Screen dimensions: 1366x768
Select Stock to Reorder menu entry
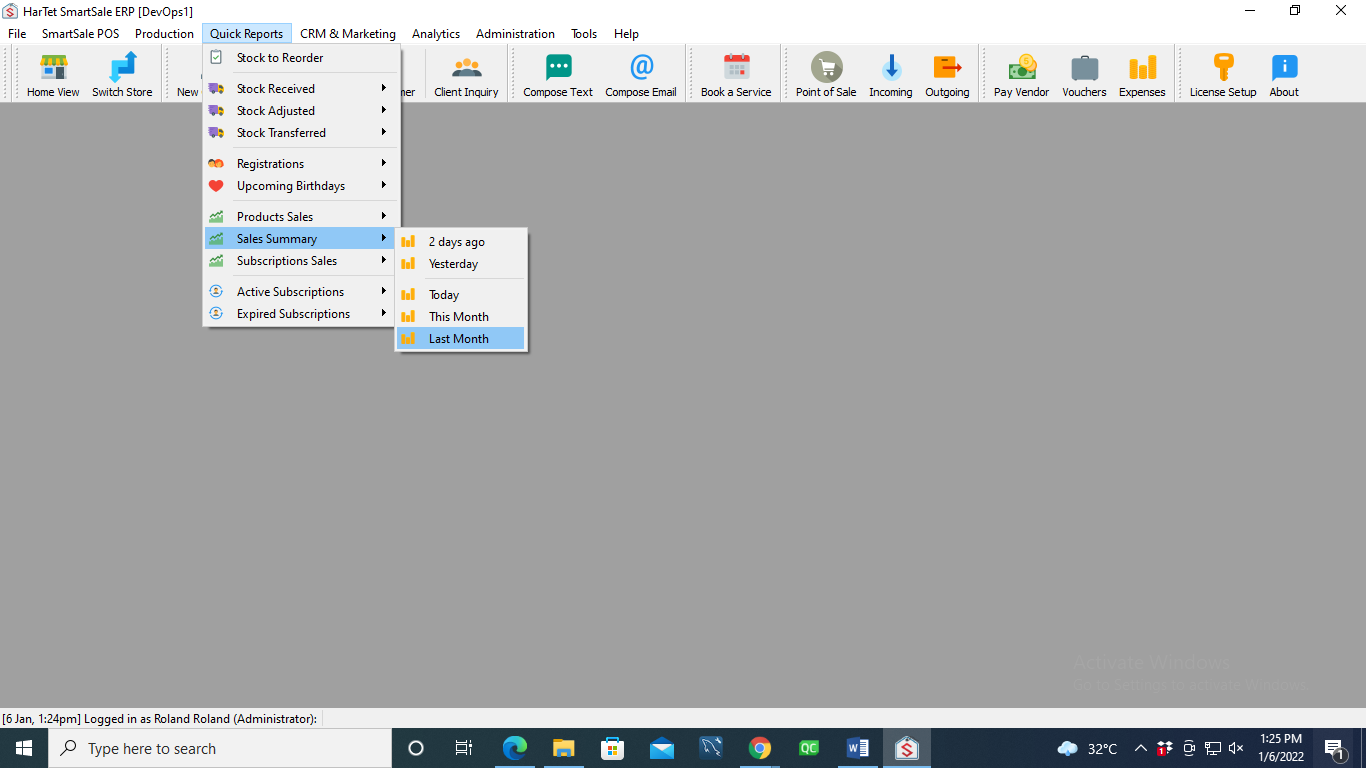click(x=280, y=58)
